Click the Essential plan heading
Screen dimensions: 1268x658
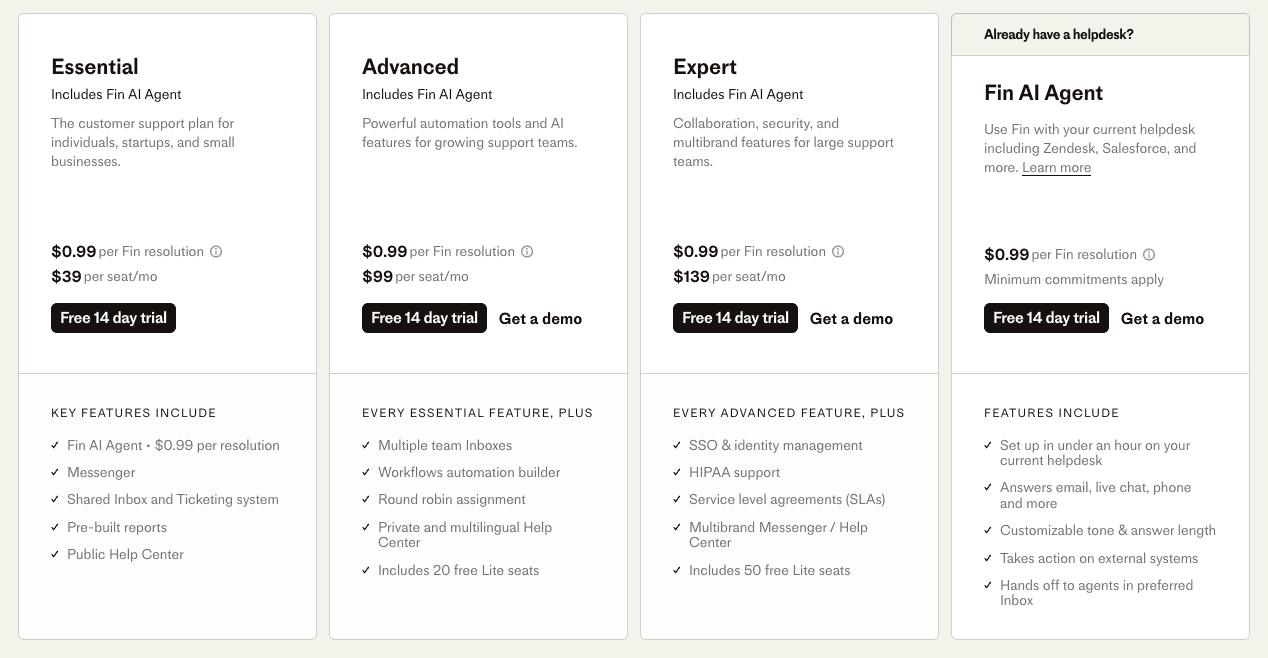tap(95, 67)
